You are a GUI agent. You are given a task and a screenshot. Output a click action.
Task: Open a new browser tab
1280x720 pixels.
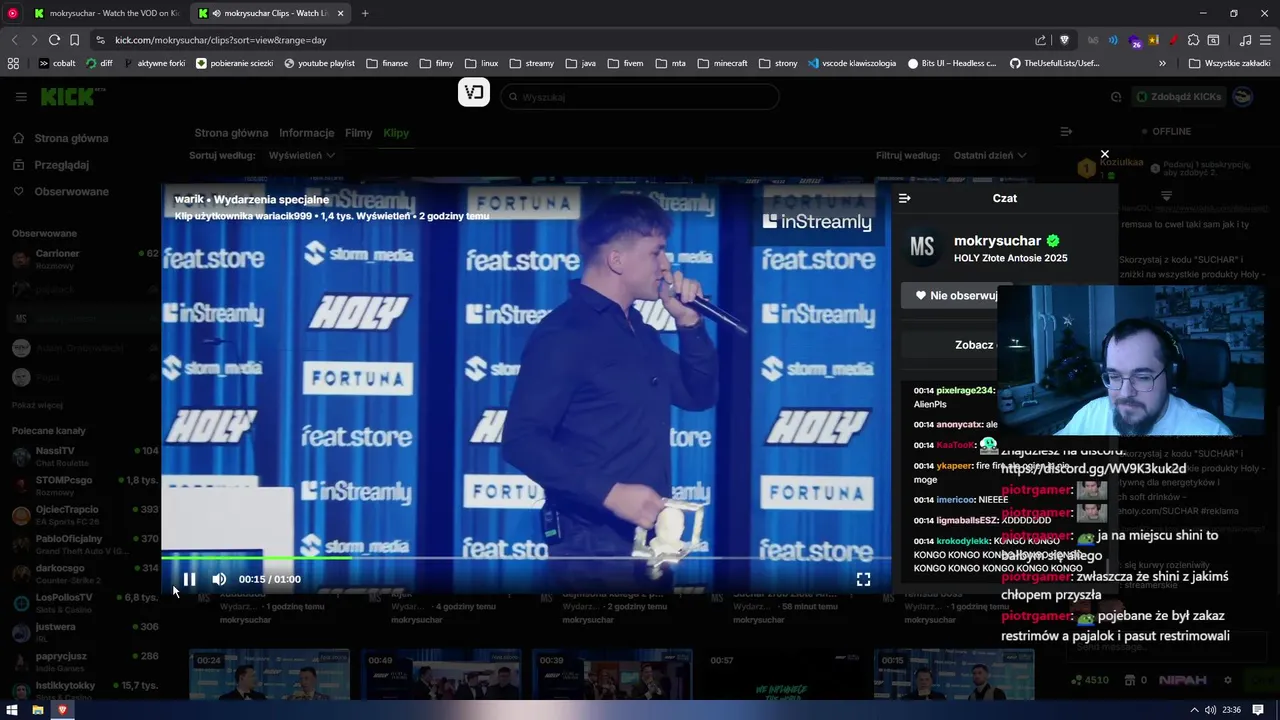pyautogui.click(x=365, y=13)
